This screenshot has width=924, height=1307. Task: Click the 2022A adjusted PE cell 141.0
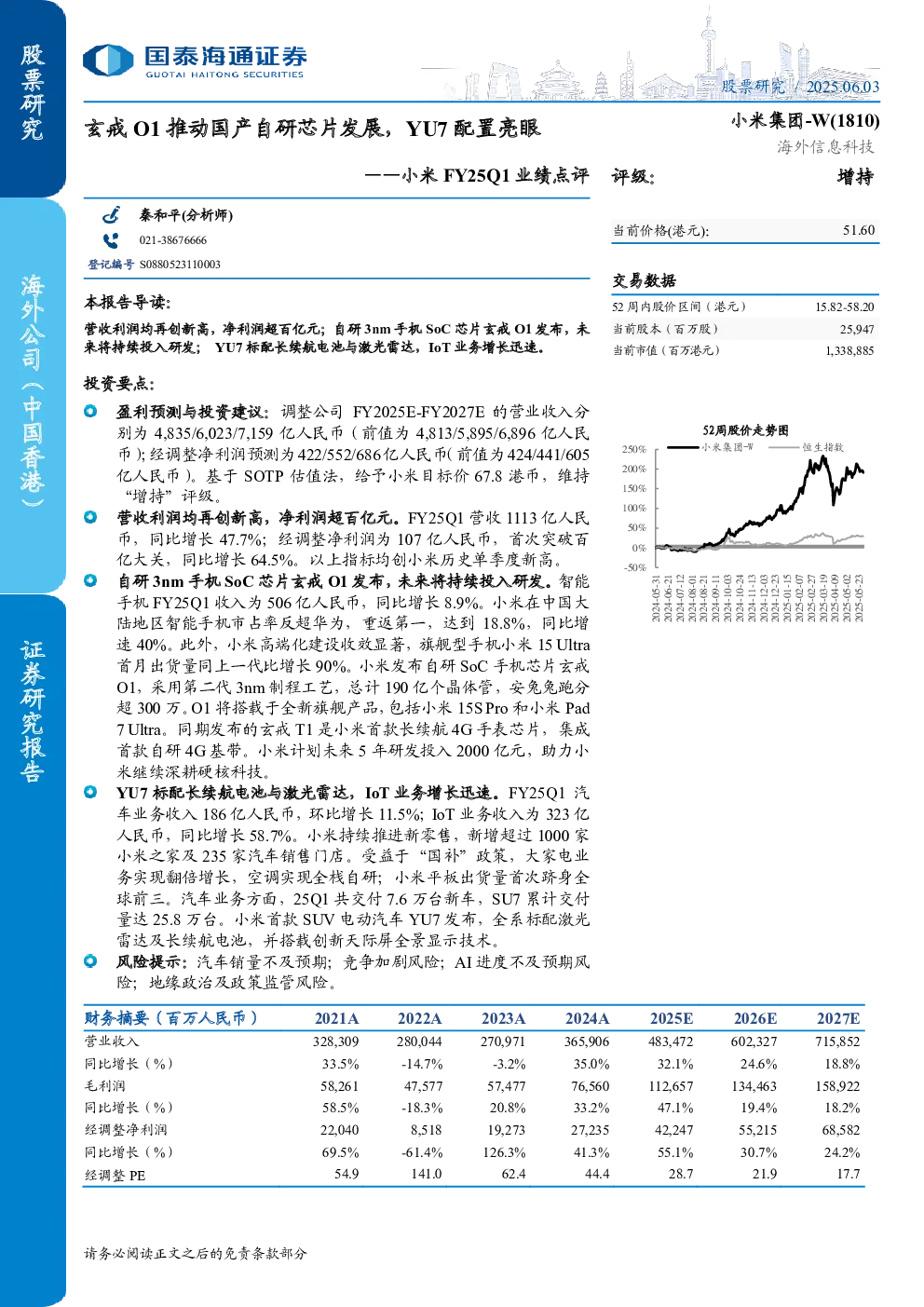click(427, 1174)
